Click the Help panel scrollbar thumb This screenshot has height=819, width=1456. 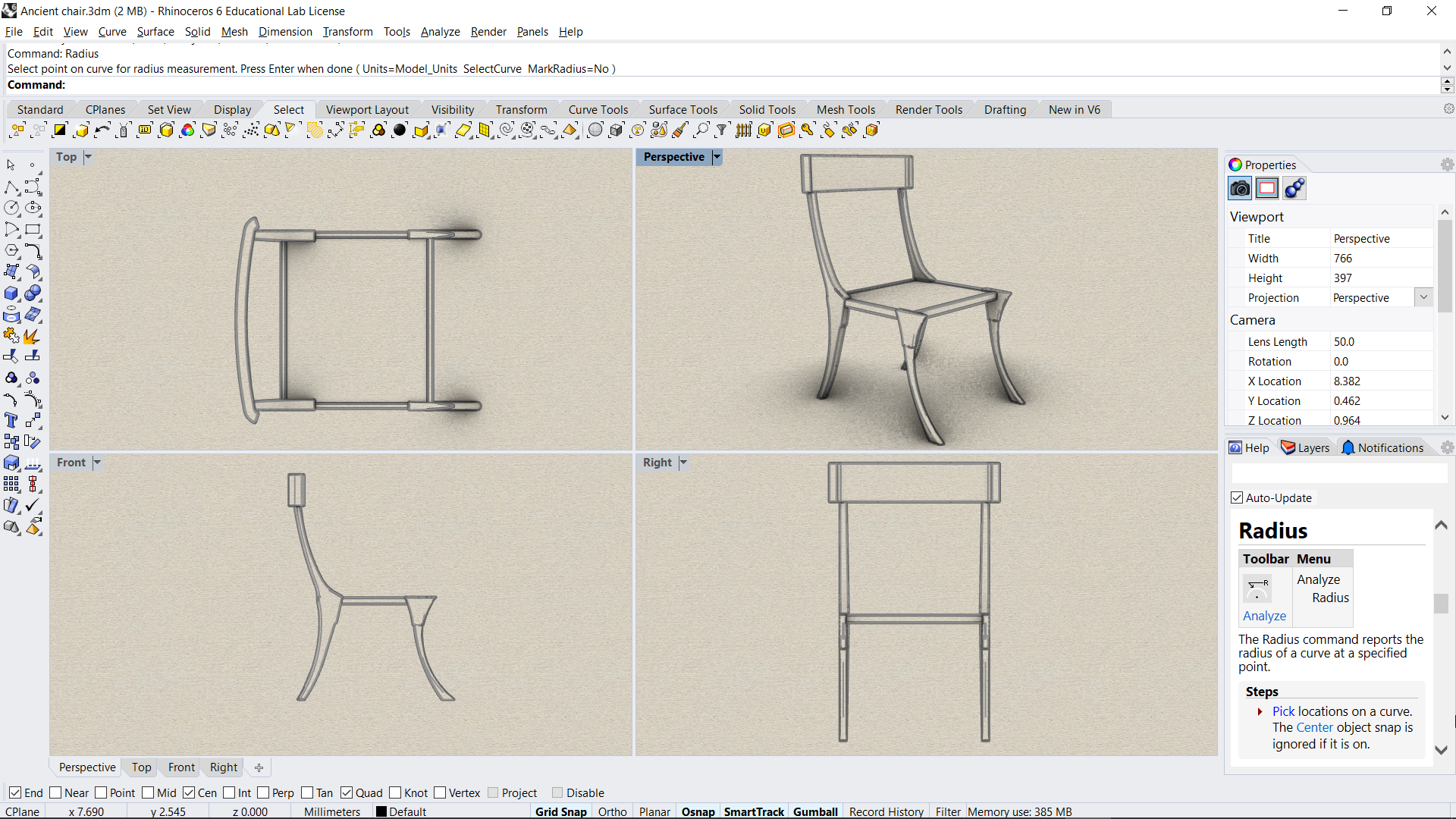pos(1441,603)
